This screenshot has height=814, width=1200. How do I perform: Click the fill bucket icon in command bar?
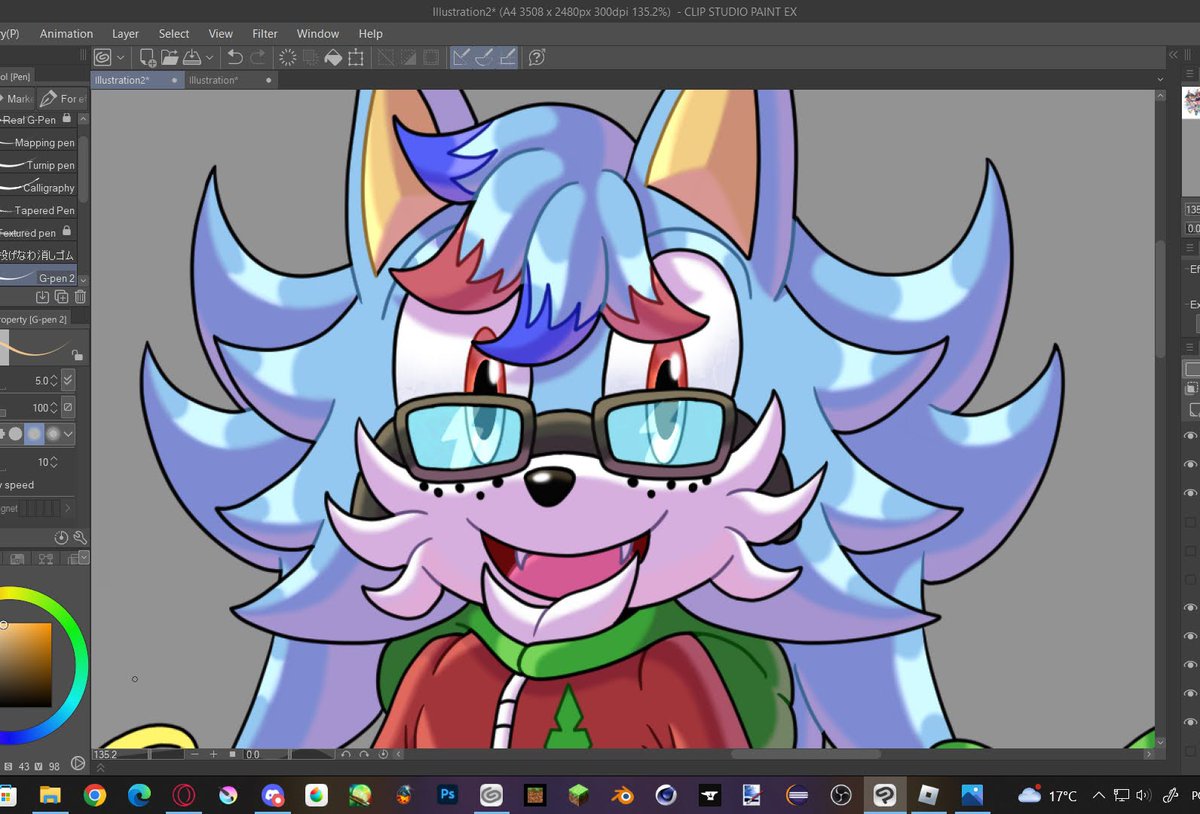pos(333,58)
